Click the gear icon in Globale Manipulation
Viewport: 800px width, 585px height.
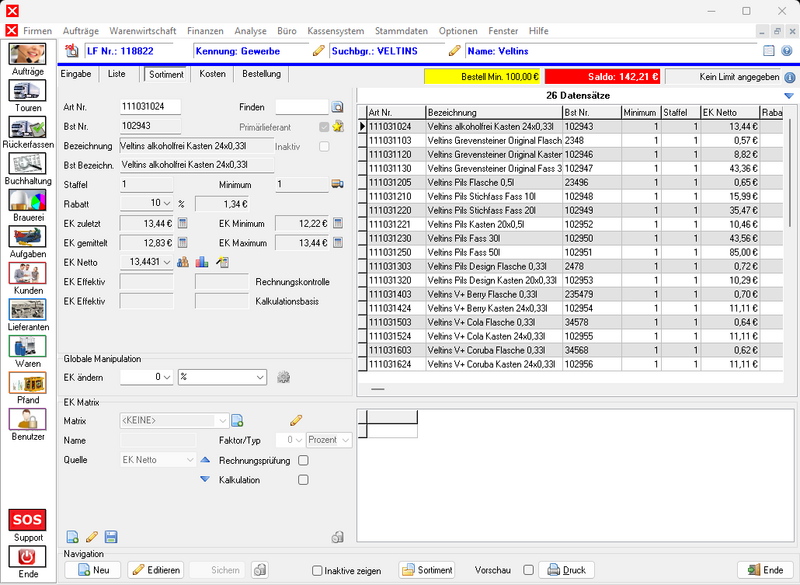(284, 377)
